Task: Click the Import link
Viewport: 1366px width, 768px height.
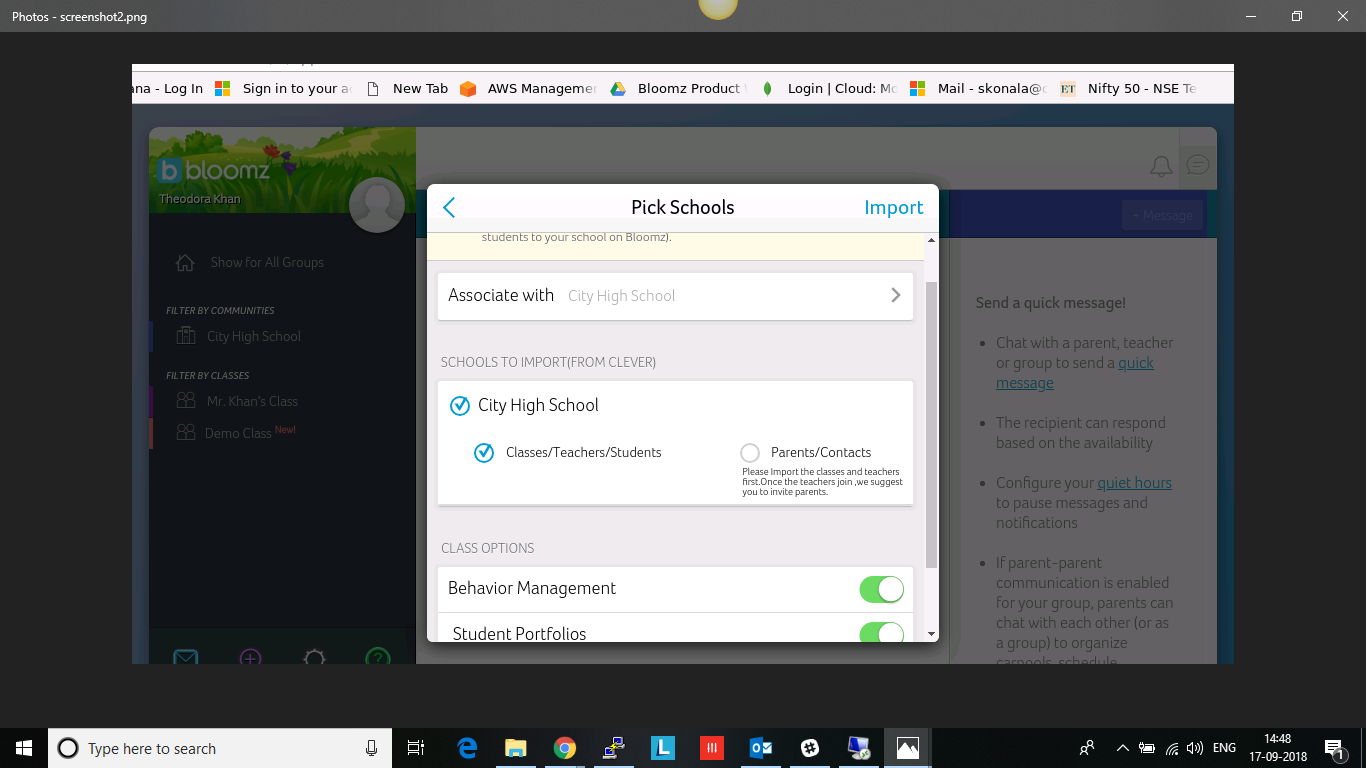Action: click(894, 207)
